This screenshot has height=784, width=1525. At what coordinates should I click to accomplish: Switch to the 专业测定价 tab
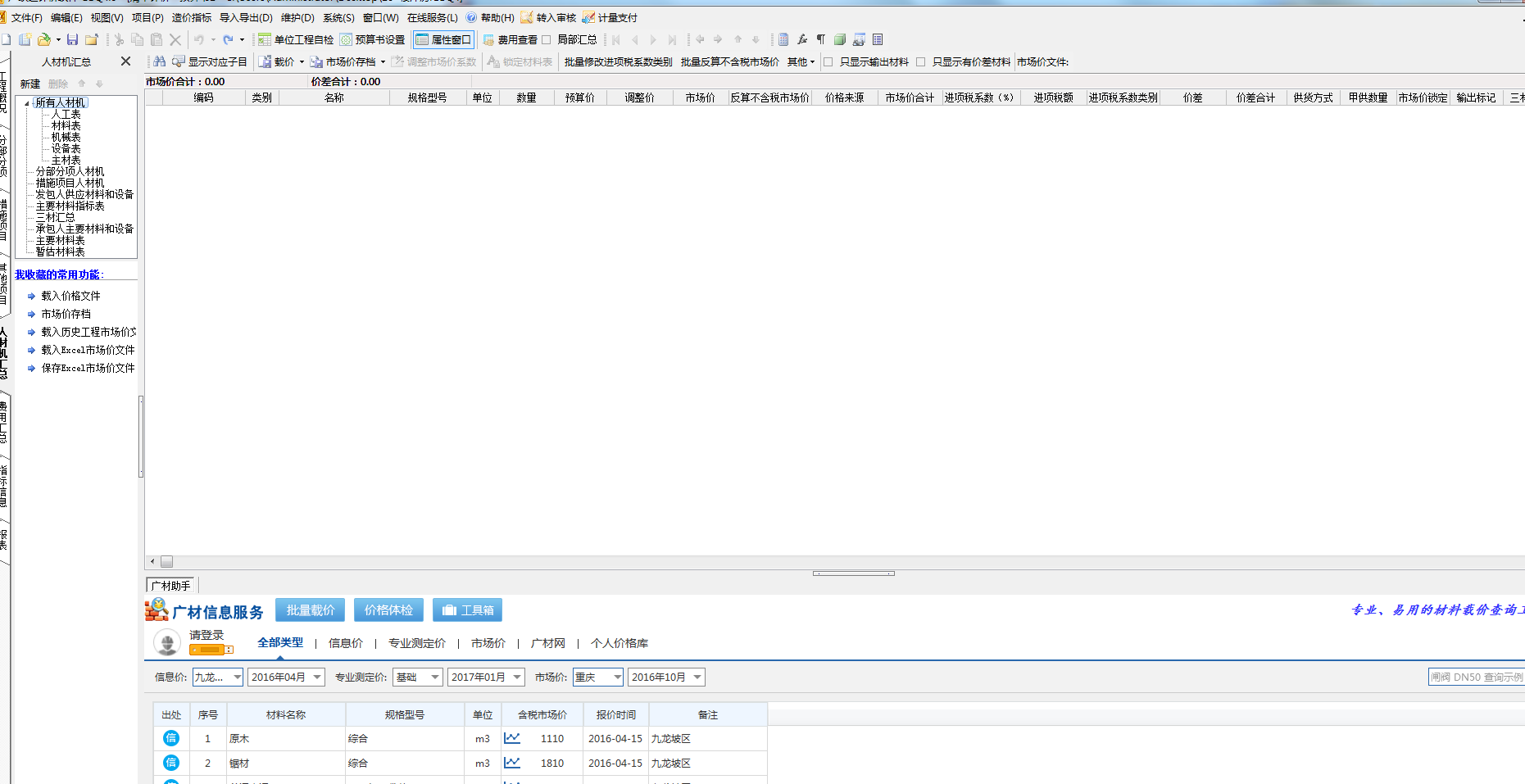[x=417, y=643]
